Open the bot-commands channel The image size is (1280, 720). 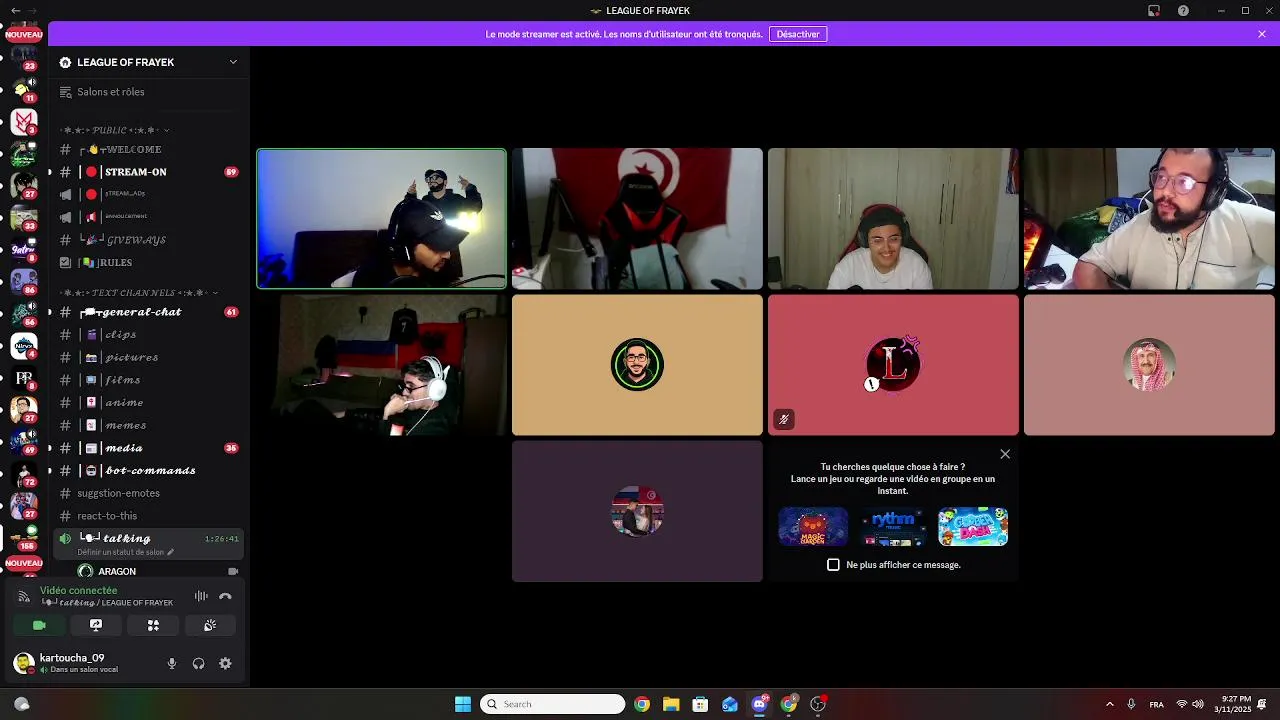click(x=150, y=471)
